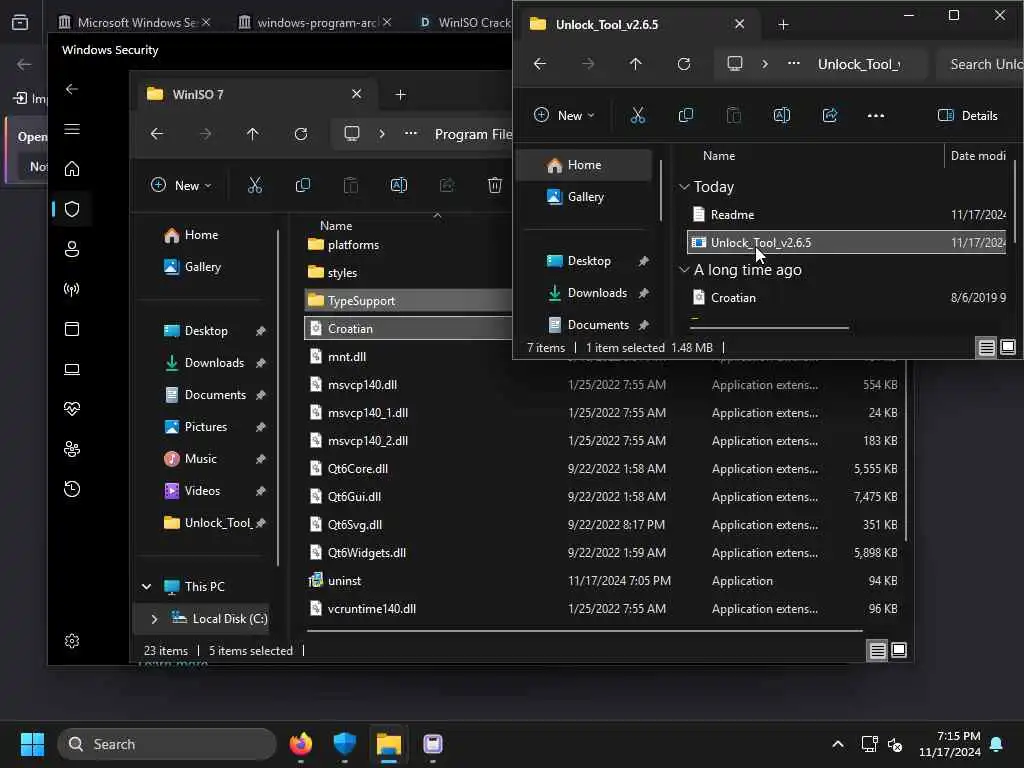Open Device performance & health icon

[x=72, y=409]
